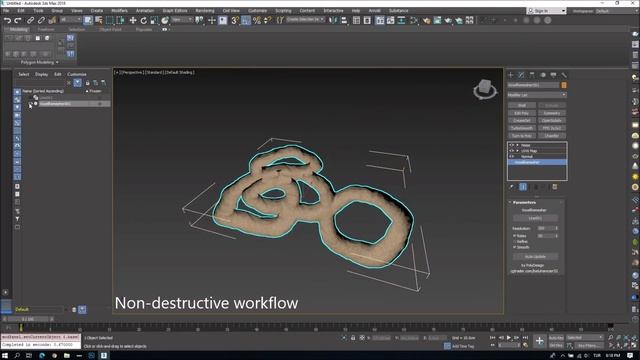The image size is (640, 360).
Task: Open the Modifier List dropdown
Action: 537,95
